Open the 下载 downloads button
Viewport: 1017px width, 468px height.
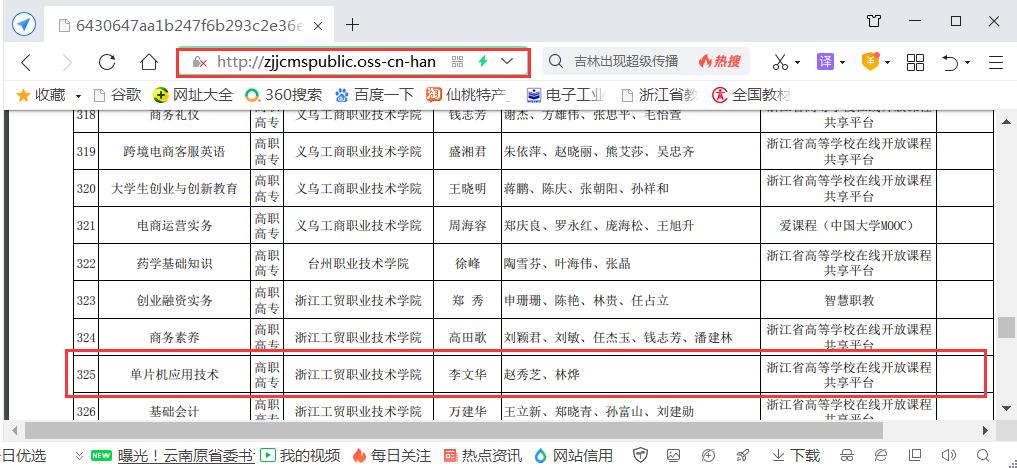pyautogui.click(x=796, y=455)
